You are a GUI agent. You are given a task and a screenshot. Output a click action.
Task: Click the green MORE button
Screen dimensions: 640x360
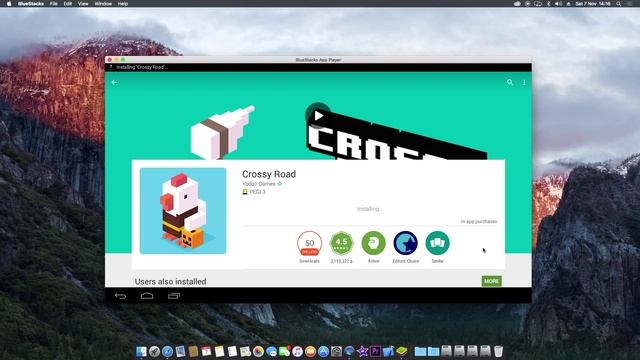pyautogui.click(x=491, y=281)
